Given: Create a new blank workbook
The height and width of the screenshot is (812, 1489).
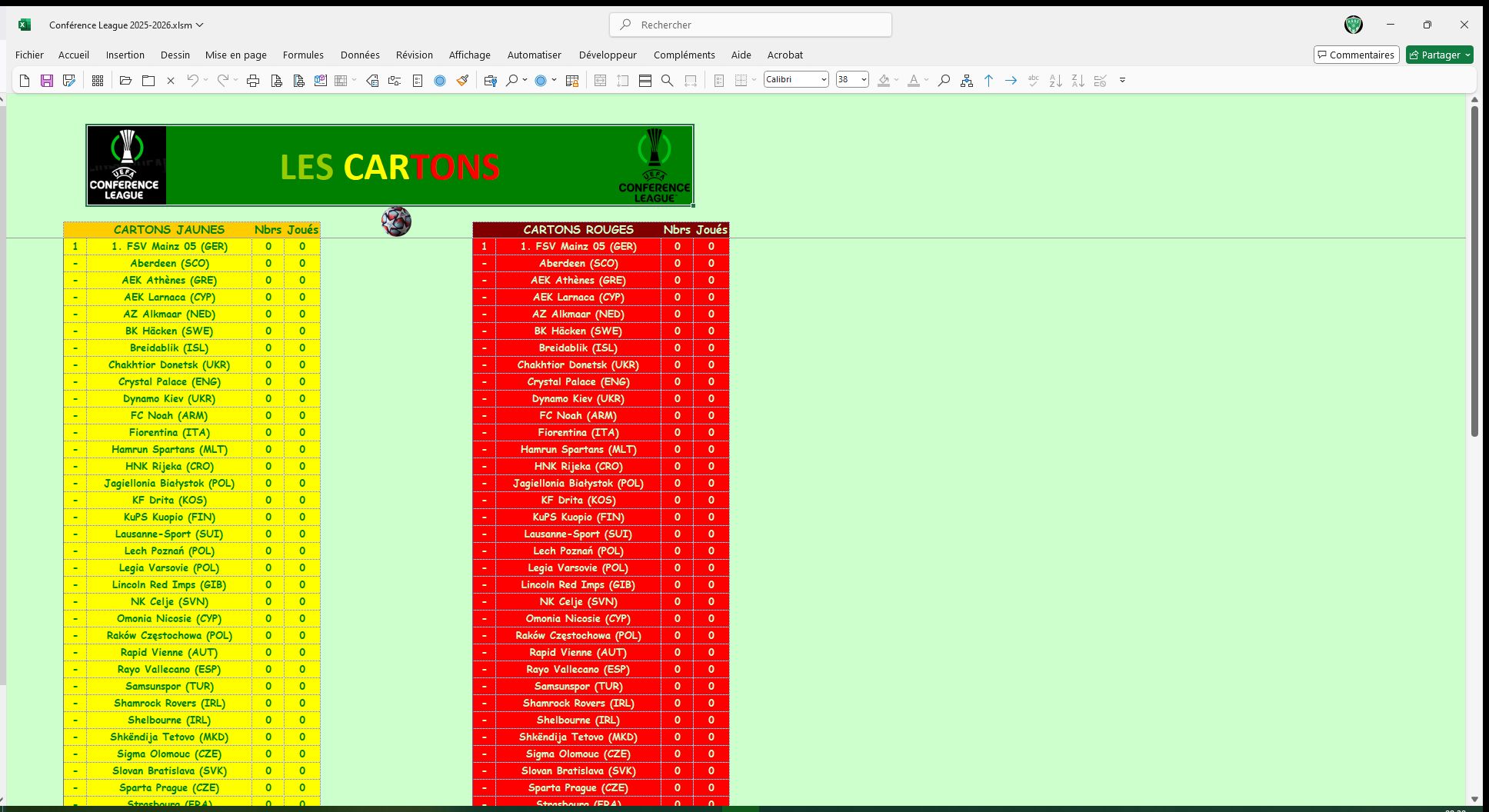Looking at the screenshot, I should click(x=25, y=81).
